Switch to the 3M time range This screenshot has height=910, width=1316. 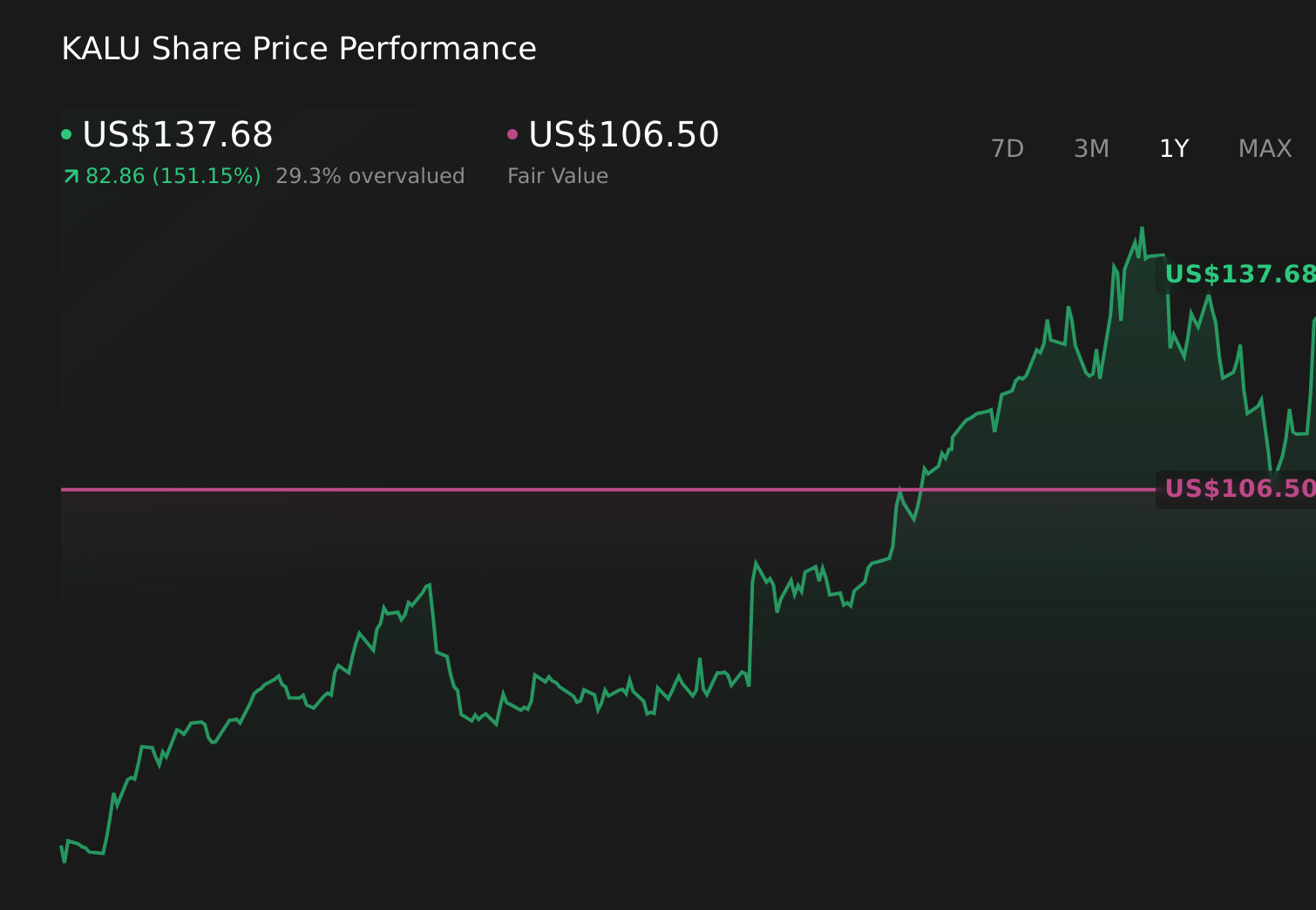(x=1090, y=148)
